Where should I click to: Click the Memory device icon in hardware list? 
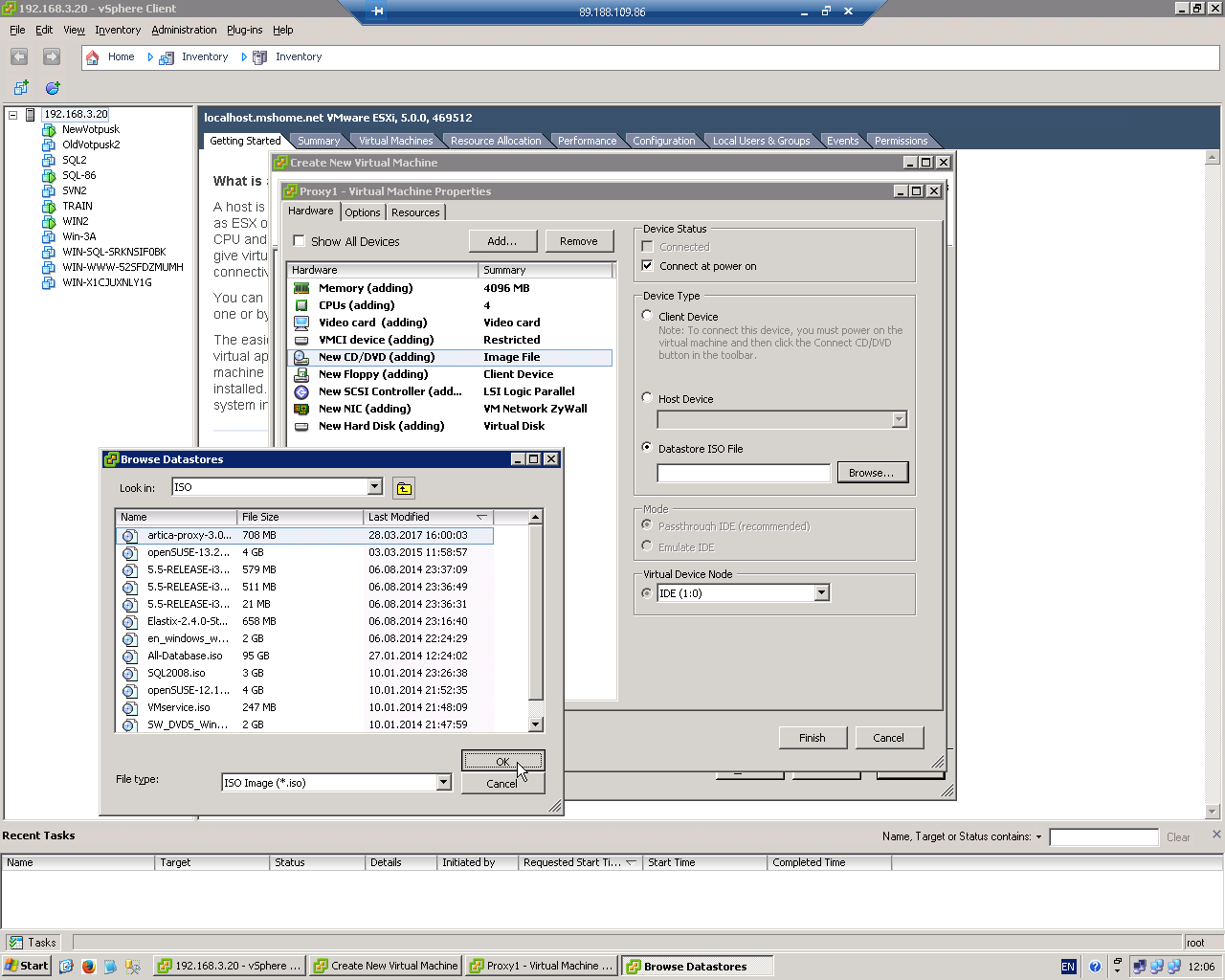point(301,288)
